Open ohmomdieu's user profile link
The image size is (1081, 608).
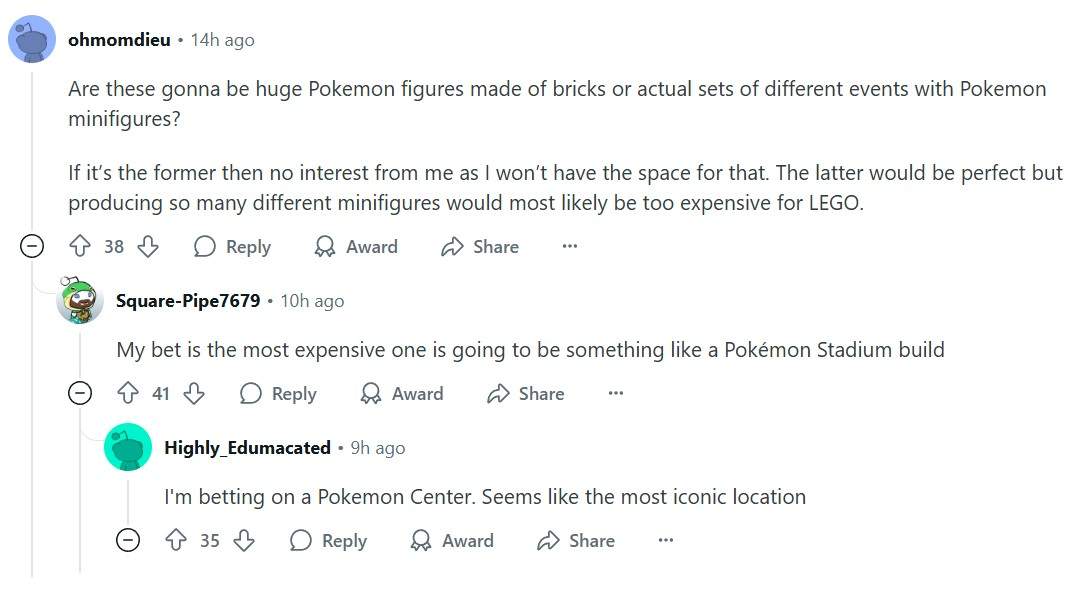(x=119, y=40)
